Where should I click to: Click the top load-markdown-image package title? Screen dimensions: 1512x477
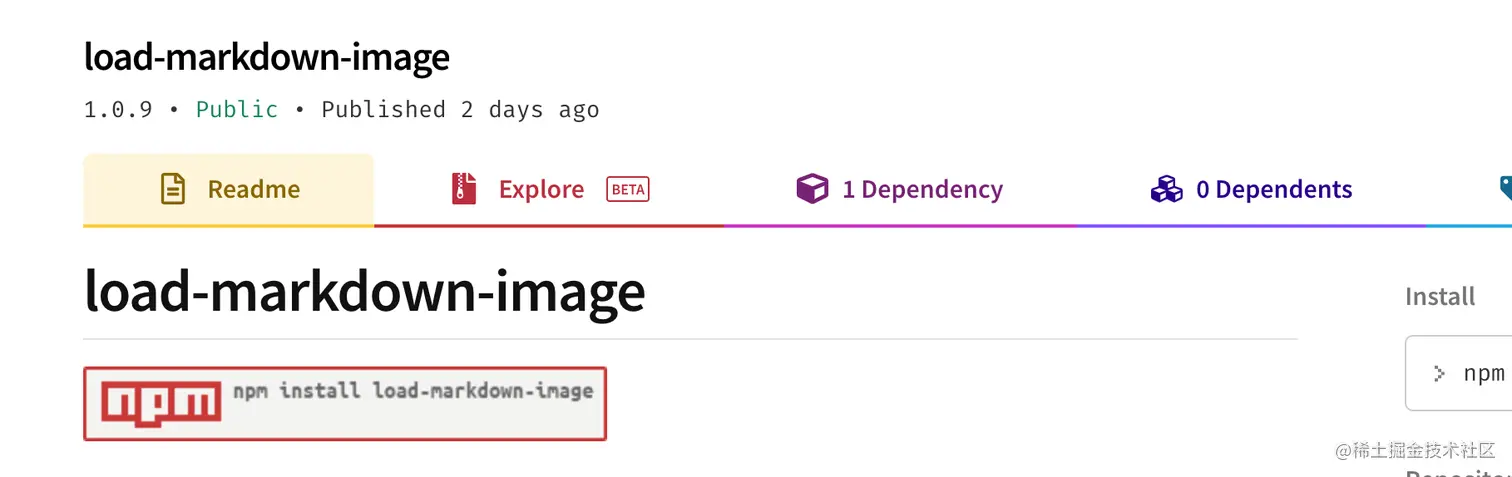[266, 58]
